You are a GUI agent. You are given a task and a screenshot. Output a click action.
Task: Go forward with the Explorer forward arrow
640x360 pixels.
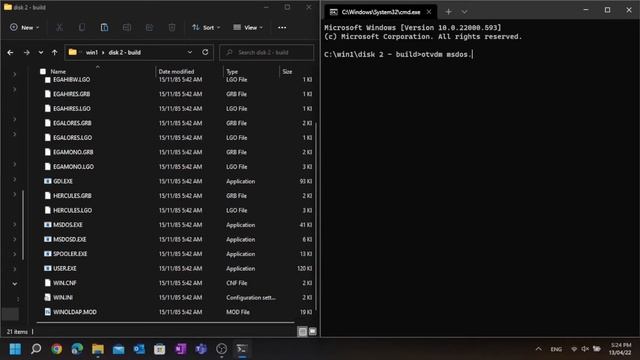[x=27, y=52]
